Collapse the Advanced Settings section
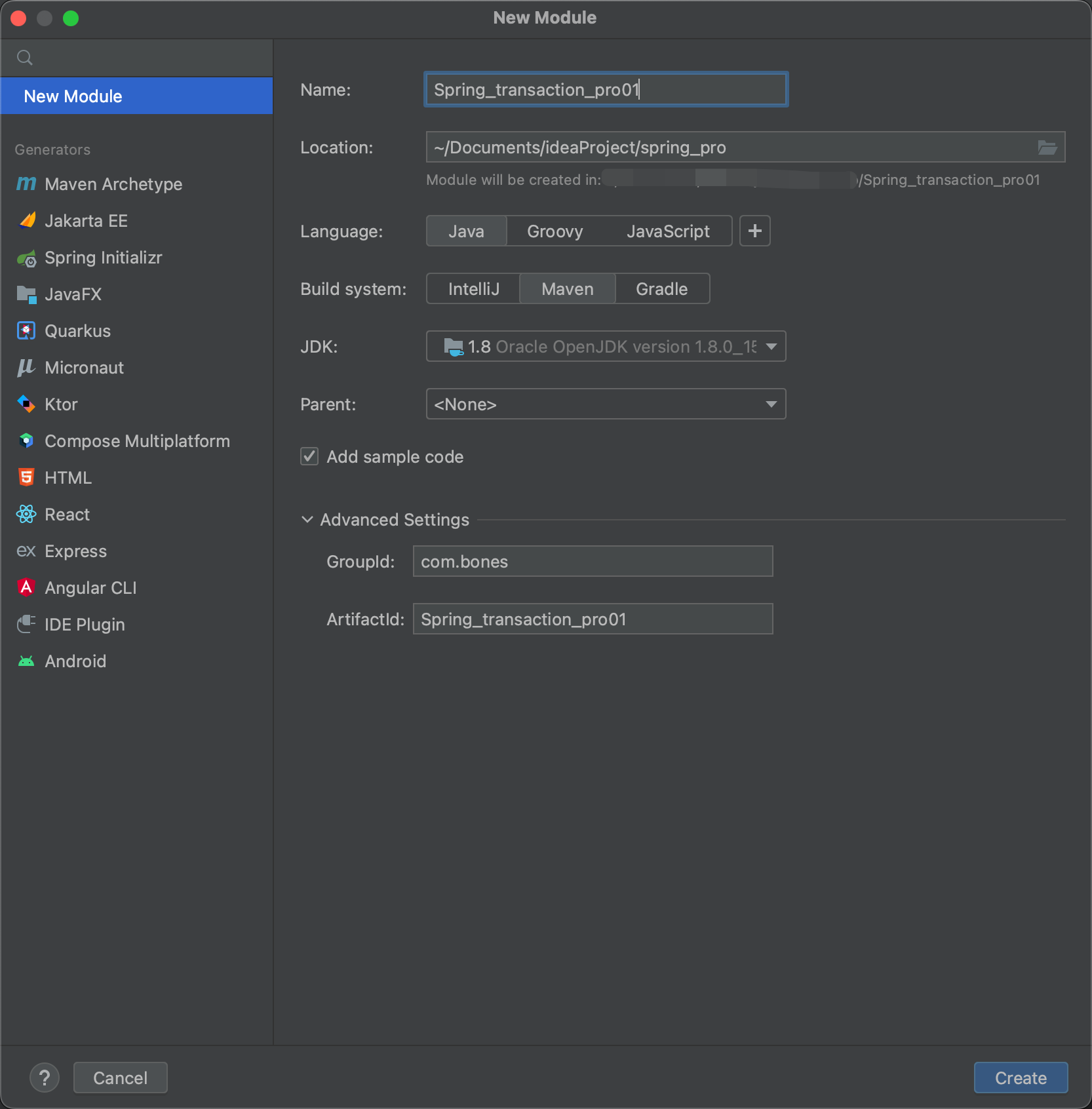Image resolution: width=1092 pixels, height=1109 pixels. (307, 520)
